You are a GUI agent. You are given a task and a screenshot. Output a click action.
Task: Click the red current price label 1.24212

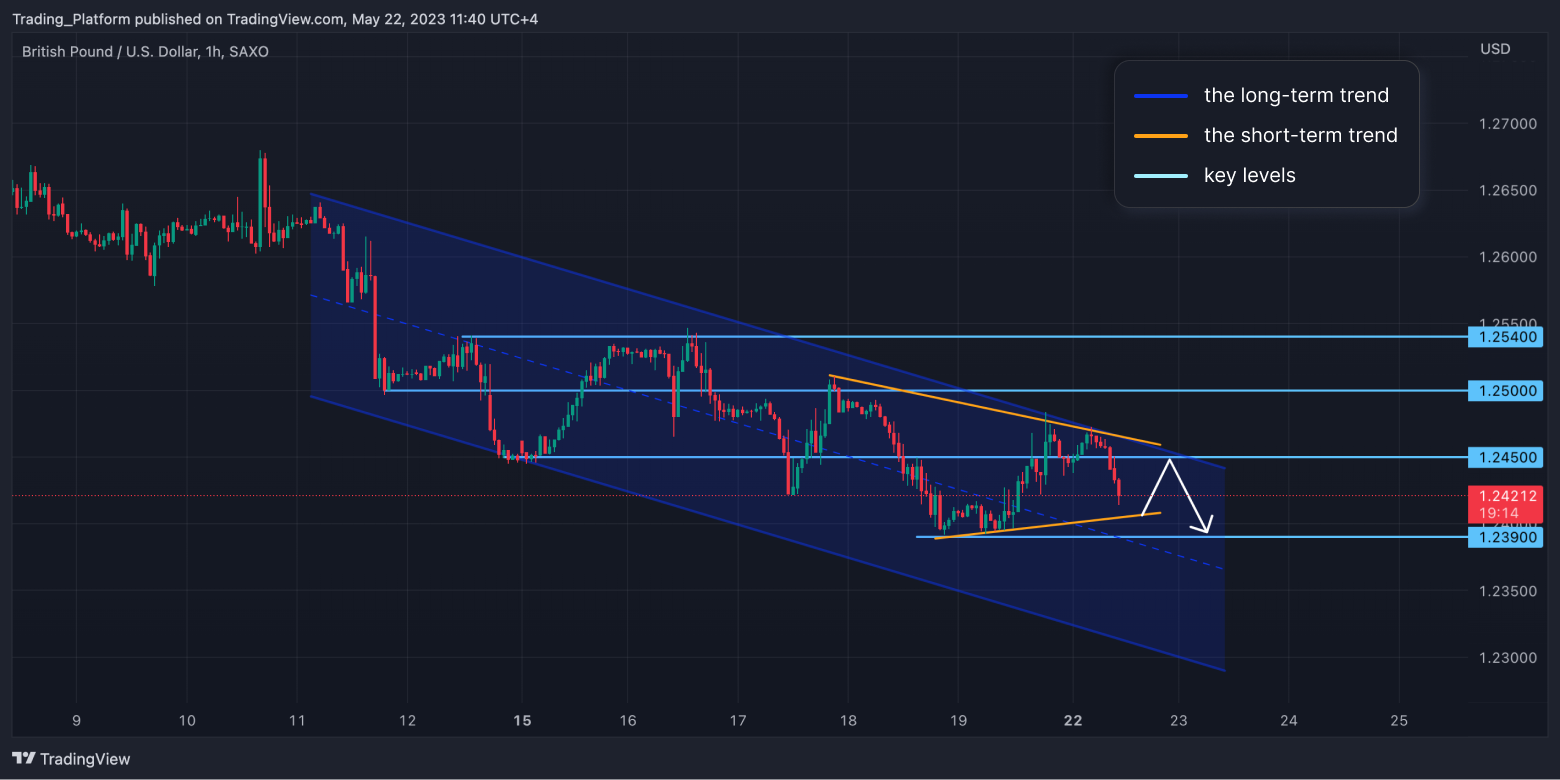pyautogui.click(x=1505, y=502)
